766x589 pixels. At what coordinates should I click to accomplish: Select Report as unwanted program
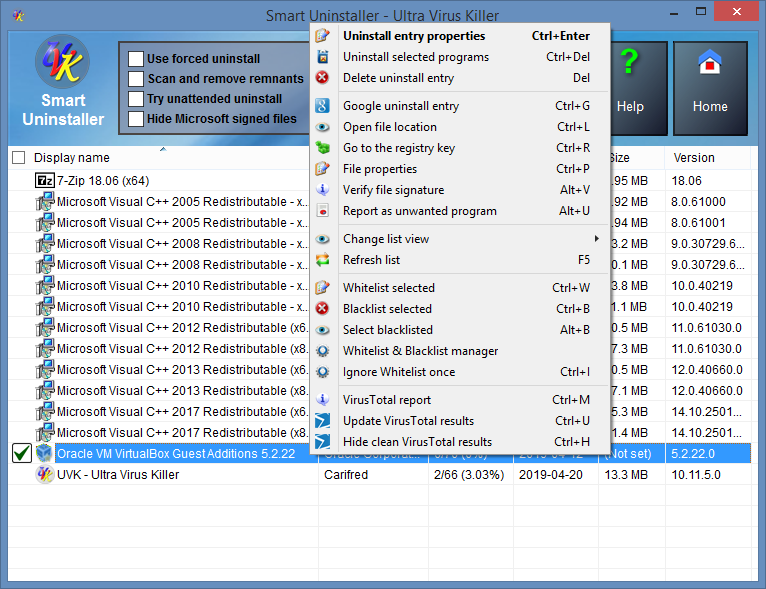(x=462, y=210)
